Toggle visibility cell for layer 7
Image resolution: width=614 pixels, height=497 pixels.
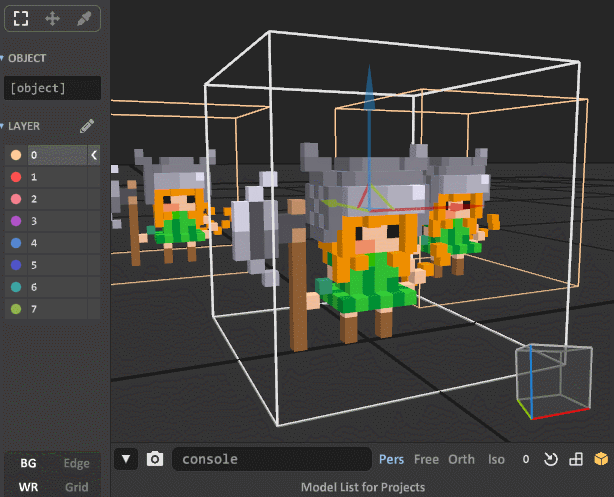click(94, 309)
